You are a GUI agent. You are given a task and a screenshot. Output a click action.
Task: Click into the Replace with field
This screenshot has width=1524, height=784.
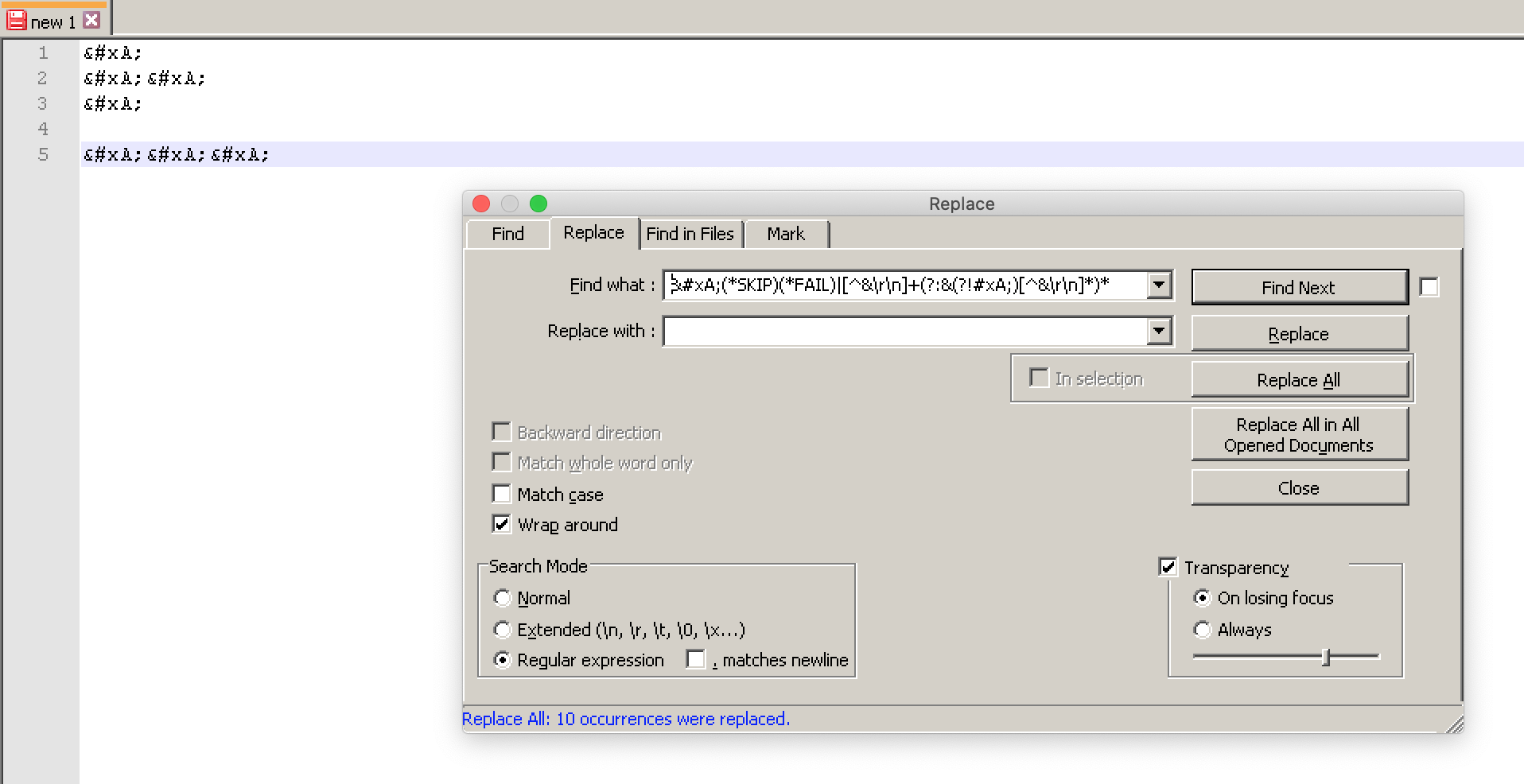pyautogui.click(x=905, y=331)
